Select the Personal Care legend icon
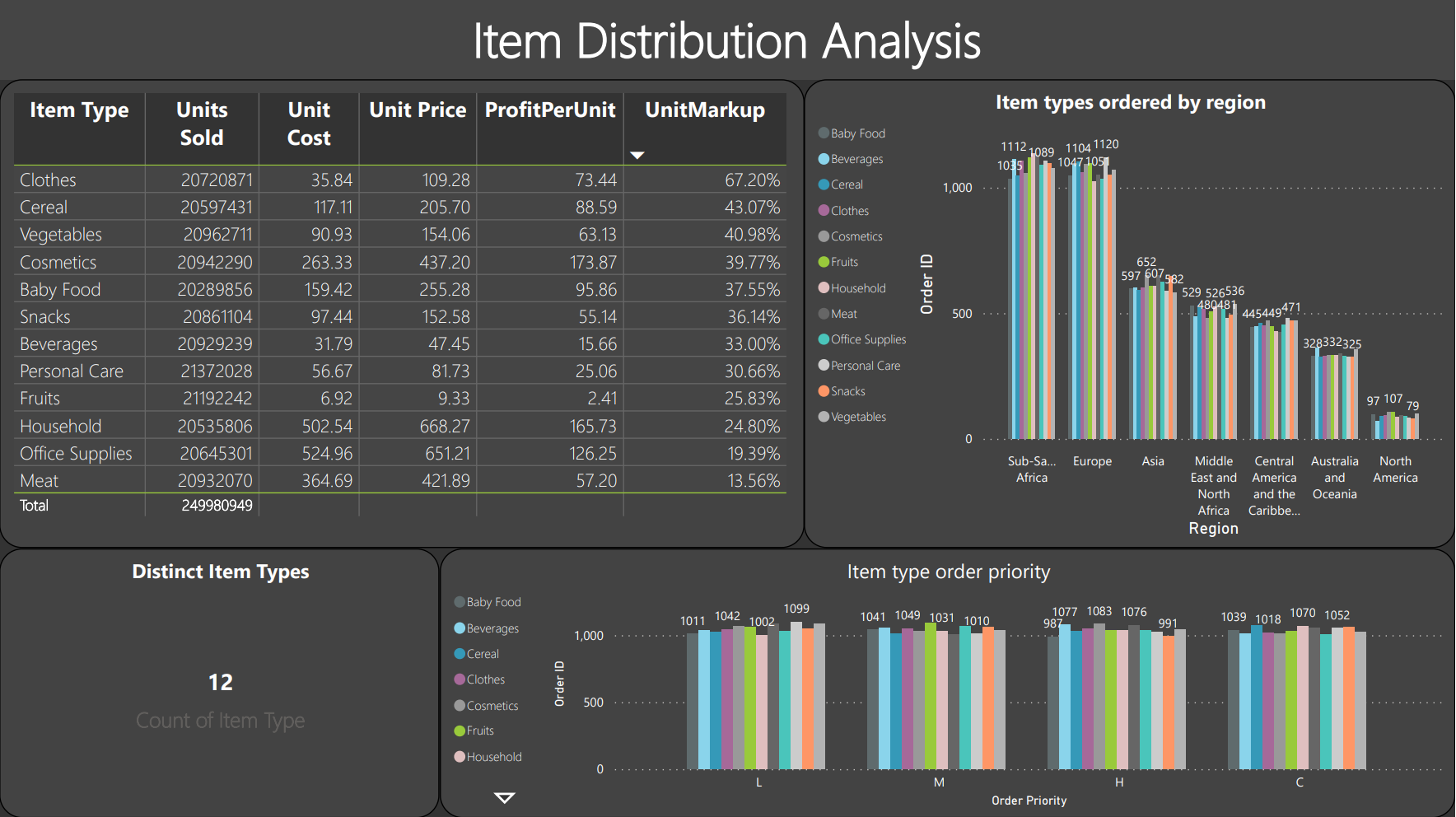 [x=822, y=365]
